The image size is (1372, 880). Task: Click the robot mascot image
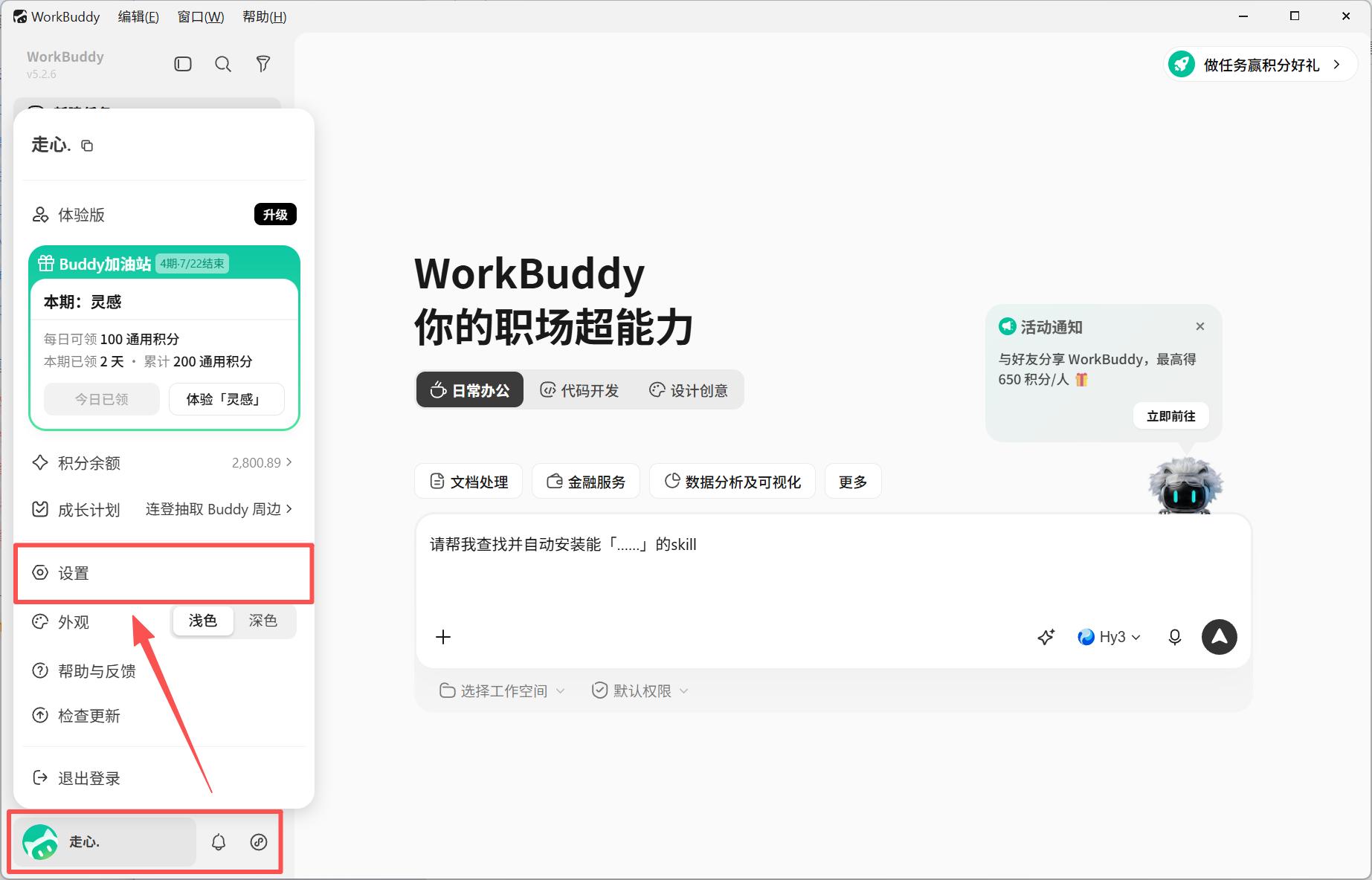pyautogui.click(x=1185, y=485)
